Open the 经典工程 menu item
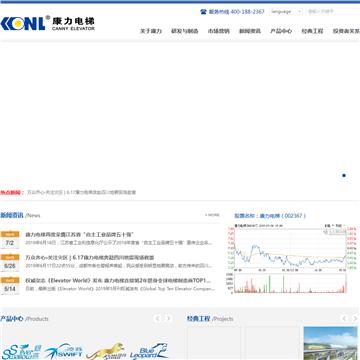This screenshot has height=360, width=360. point(312,31)
